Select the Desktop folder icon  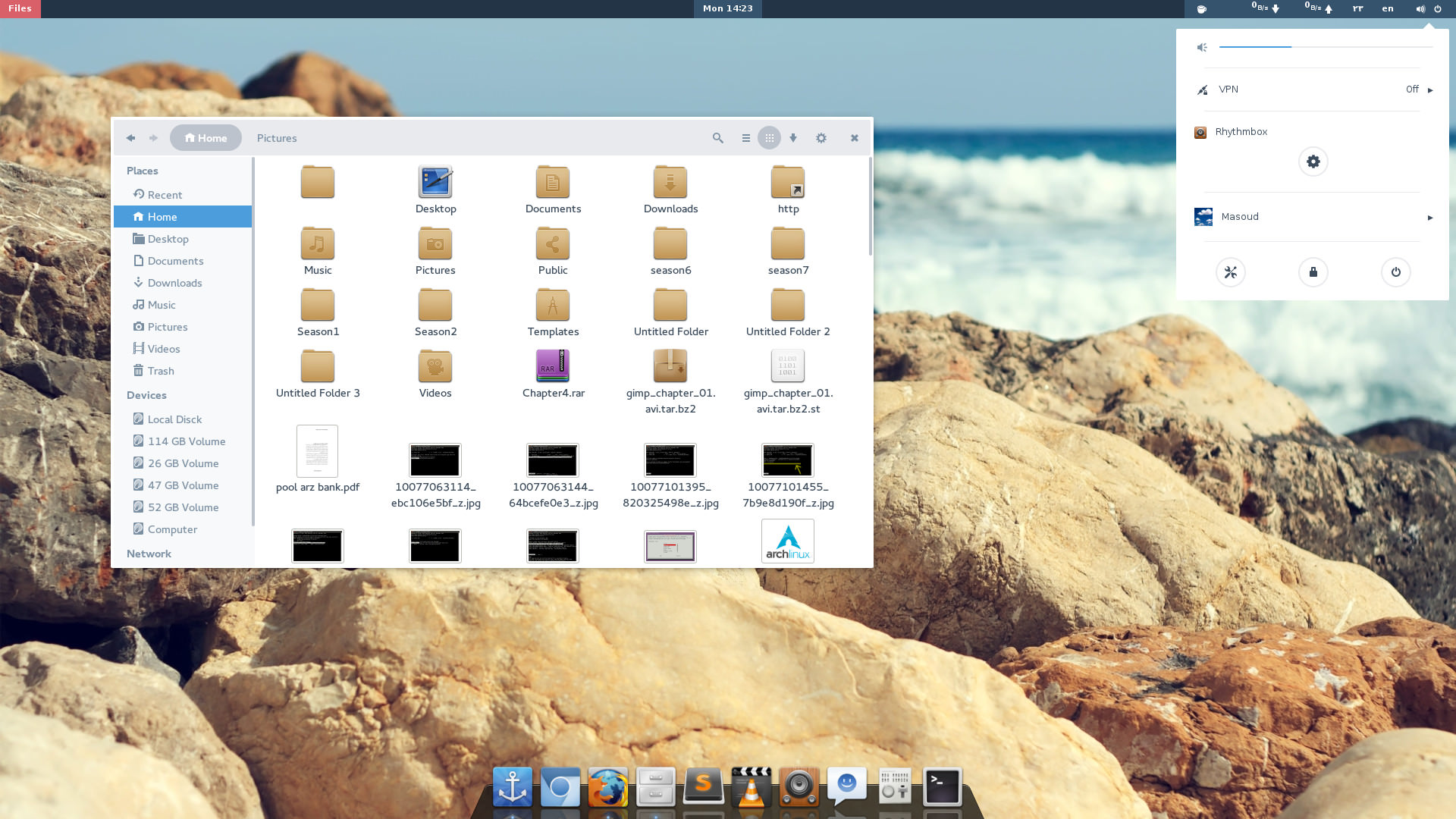point(435,182)
